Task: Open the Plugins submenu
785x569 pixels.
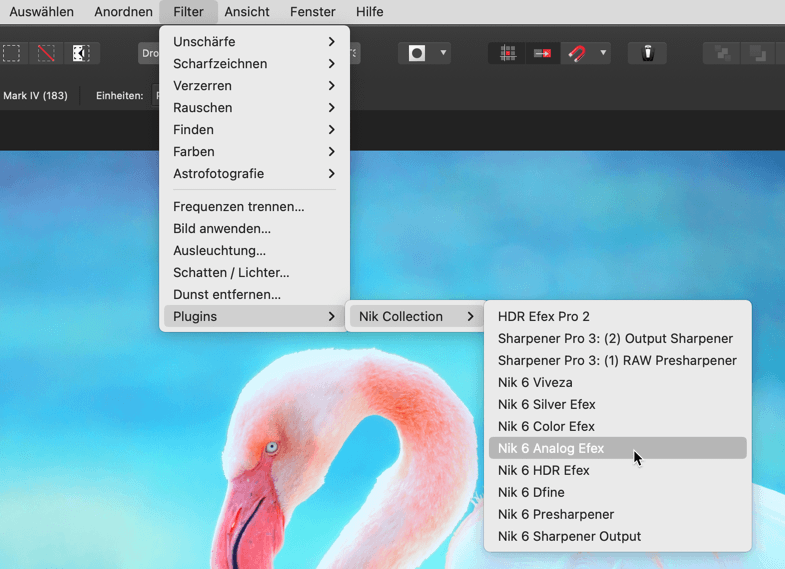Action: pyautogui.click(x=254, y=317)
